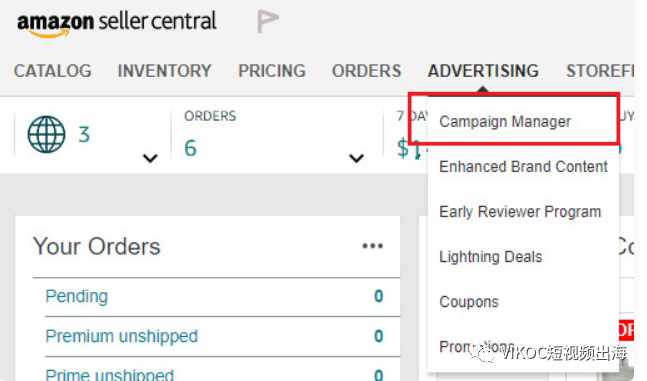
Task: Open the Prime unshipped link
Action: point(110,375)
